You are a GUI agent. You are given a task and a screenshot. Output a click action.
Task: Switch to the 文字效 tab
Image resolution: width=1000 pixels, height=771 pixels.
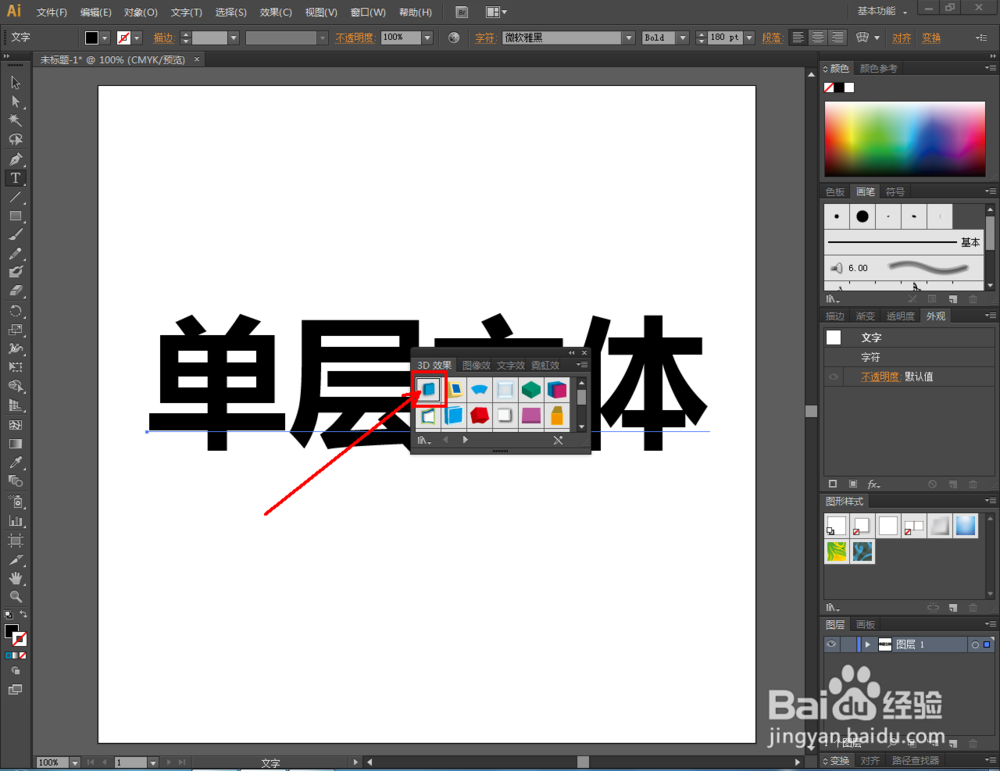click(x=510, y=365)
